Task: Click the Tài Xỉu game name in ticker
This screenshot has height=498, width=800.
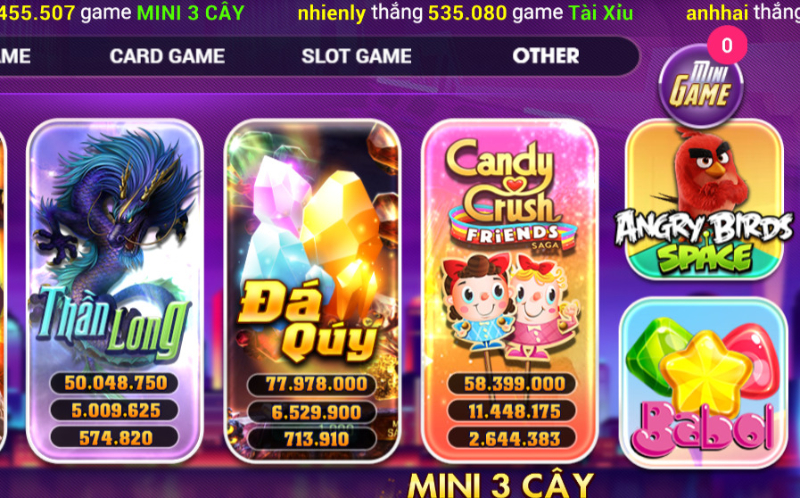Action: 601,13
